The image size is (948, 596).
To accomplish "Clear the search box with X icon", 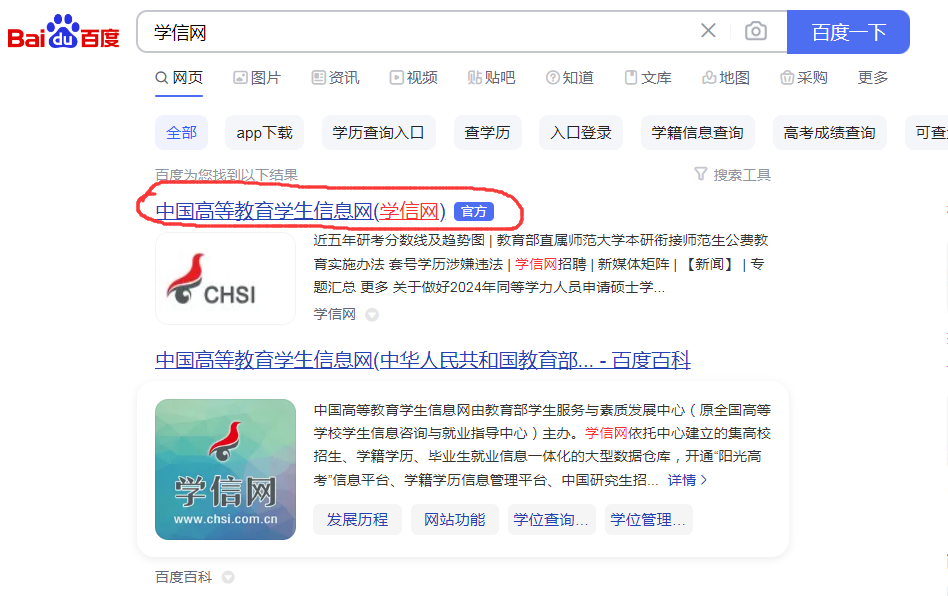I will pos(708,30).
